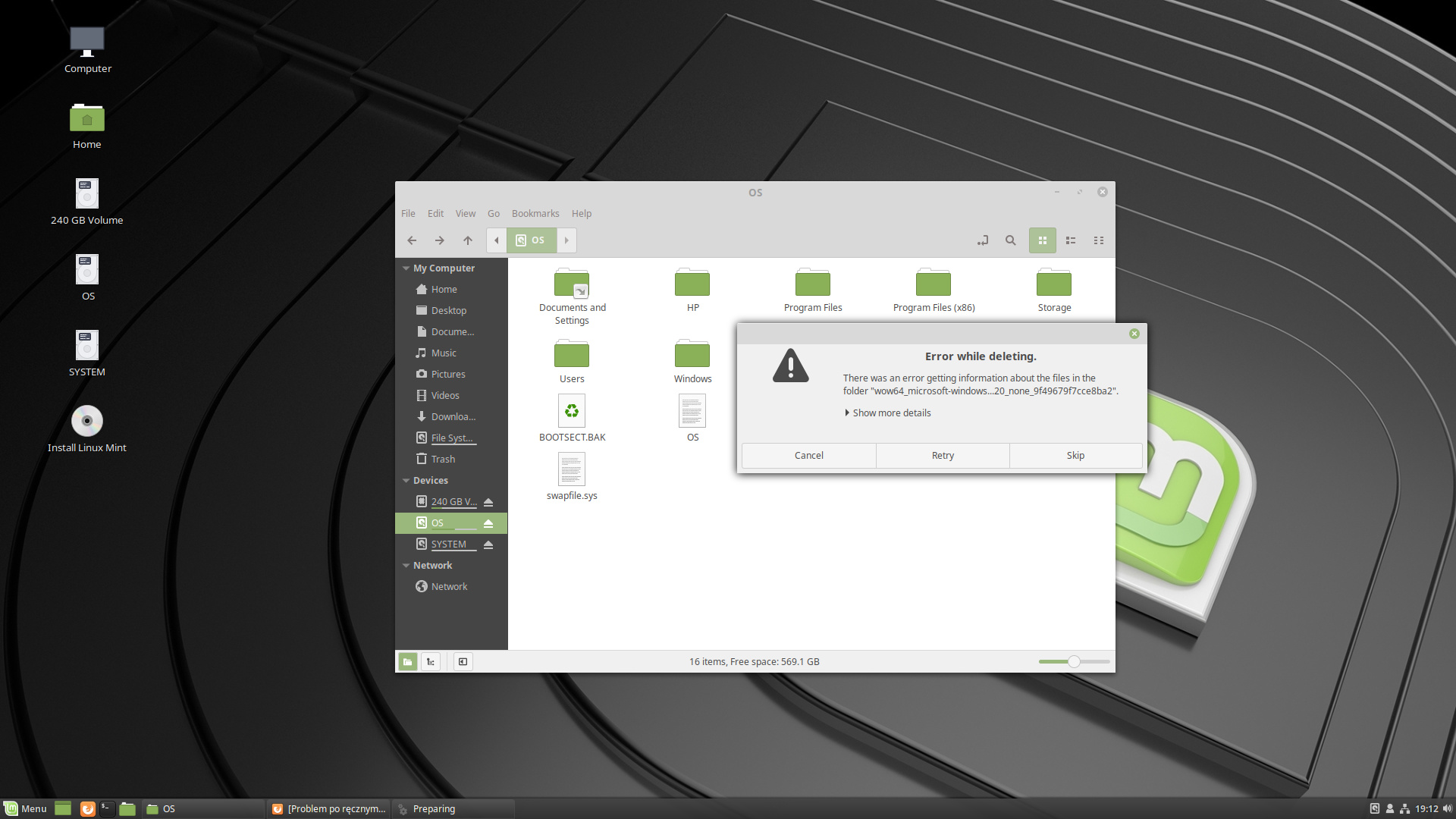Adjust the zoom slider handle
Viewport: 1456px width, 819px height.
tap(1074, 662)
